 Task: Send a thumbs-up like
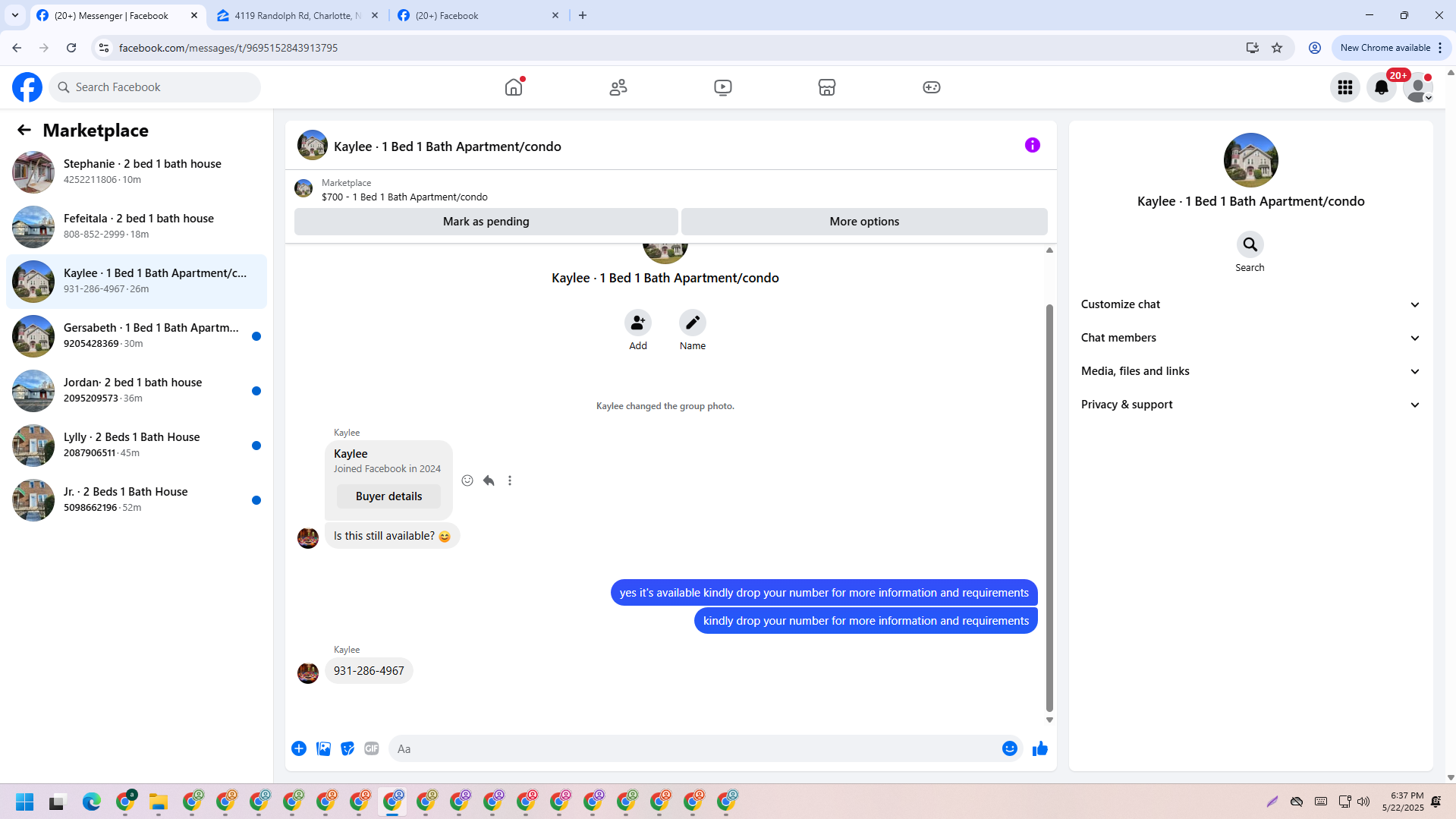pos(1040,748)
